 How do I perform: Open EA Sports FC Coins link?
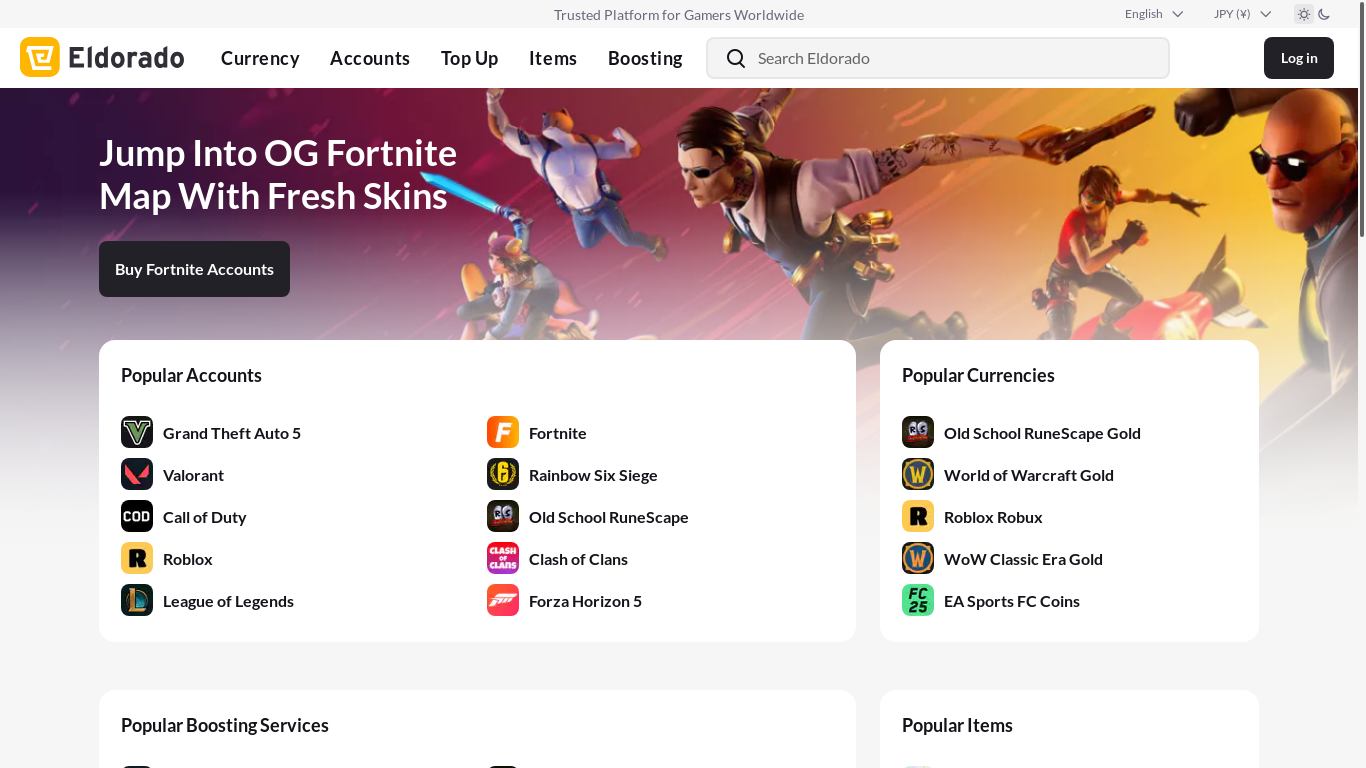pos(1012,601)
